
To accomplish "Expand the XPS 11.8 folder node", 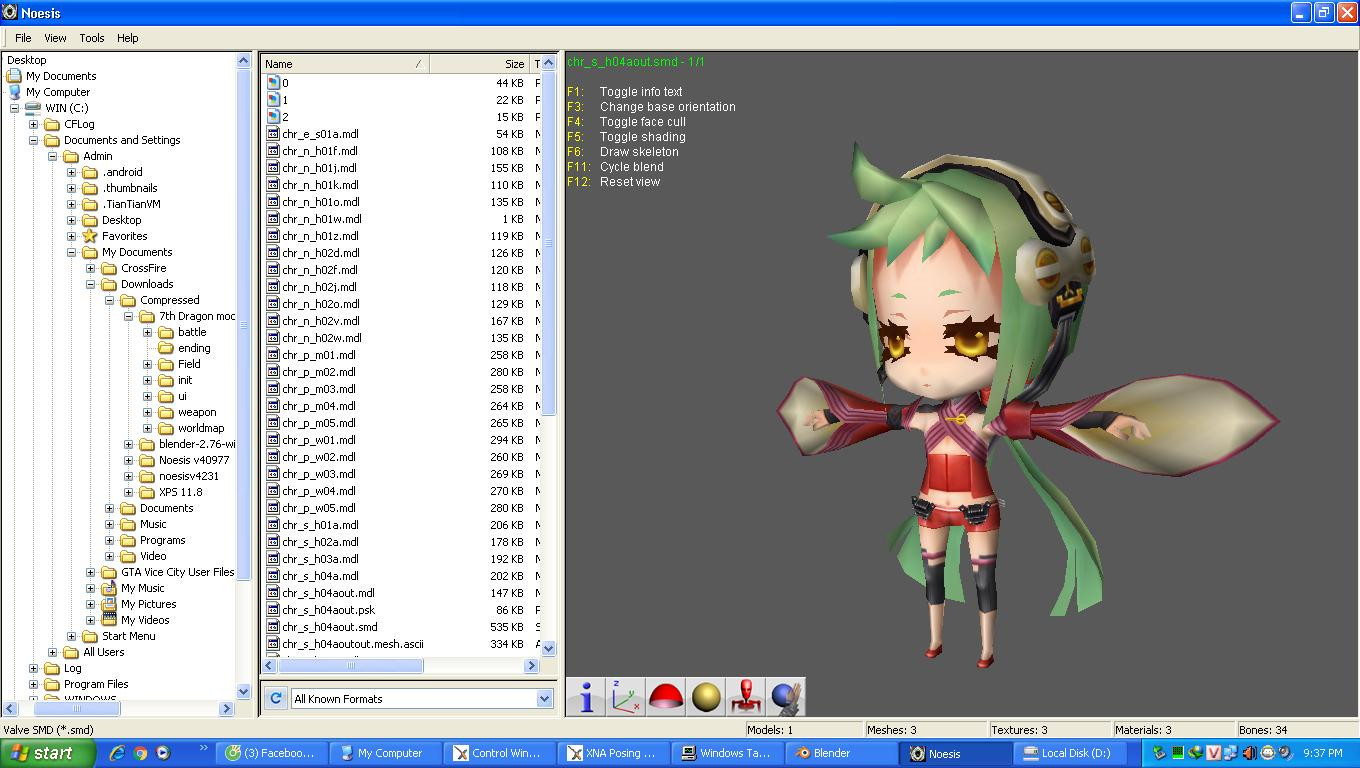I will click(x=129, y=492).
